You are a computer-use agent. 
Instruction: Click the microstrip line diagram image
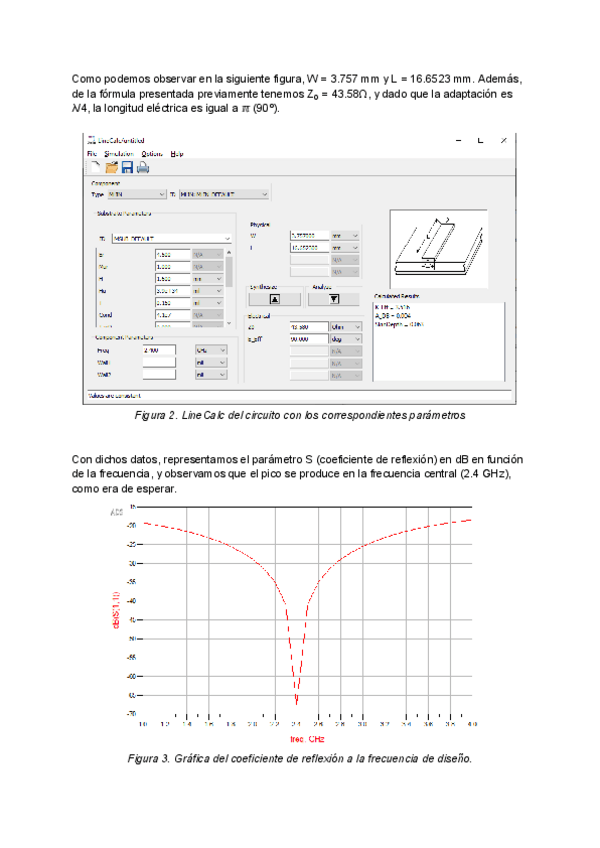tap(439, 249)
